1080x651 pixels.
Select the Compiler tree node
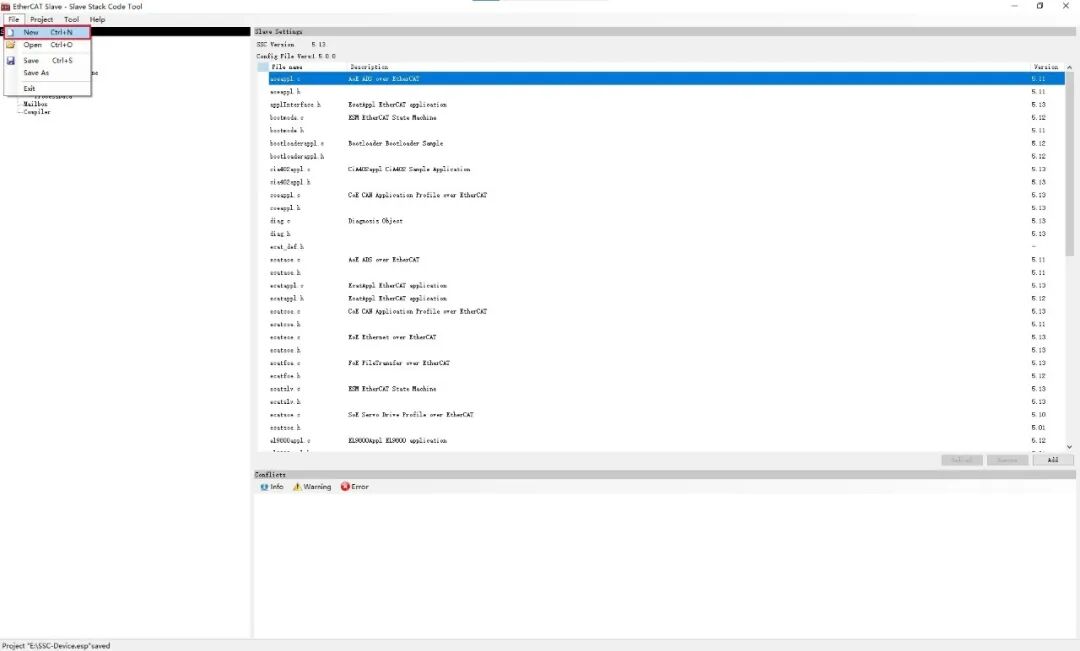click(37, 112)
